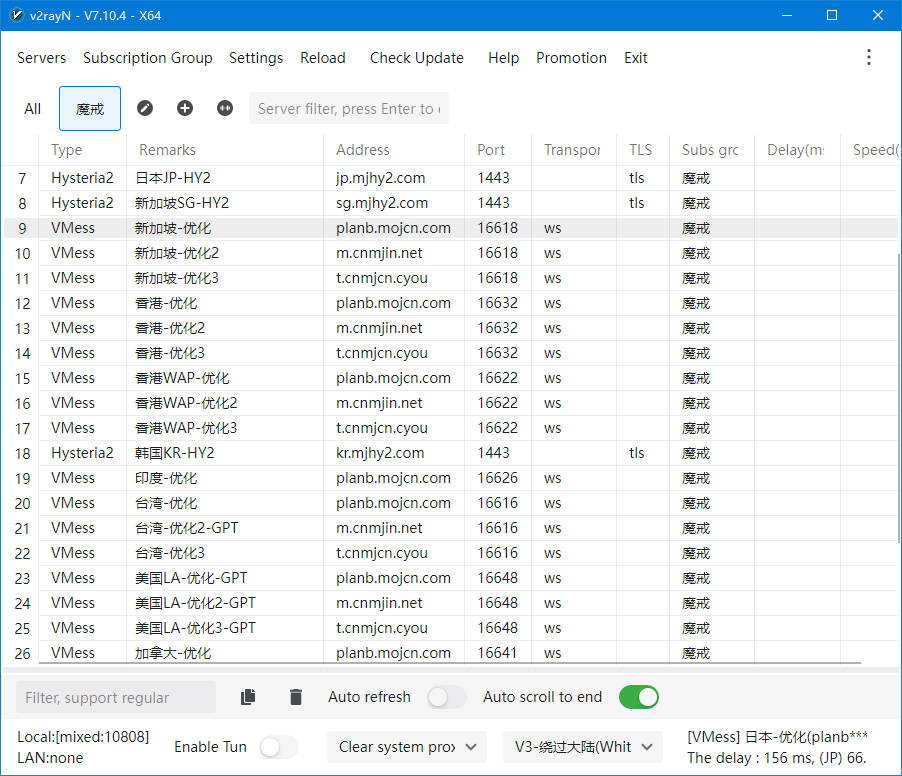This screenshot has height=776, width=902.
Task: Click the Server filter input field
Action: point(348,109)
